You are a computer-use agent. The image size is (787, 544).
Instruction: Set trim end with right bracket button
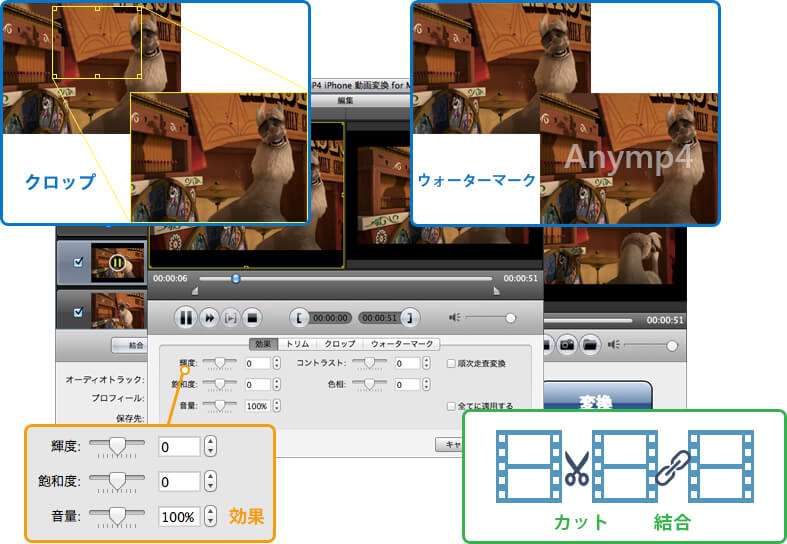410,318
